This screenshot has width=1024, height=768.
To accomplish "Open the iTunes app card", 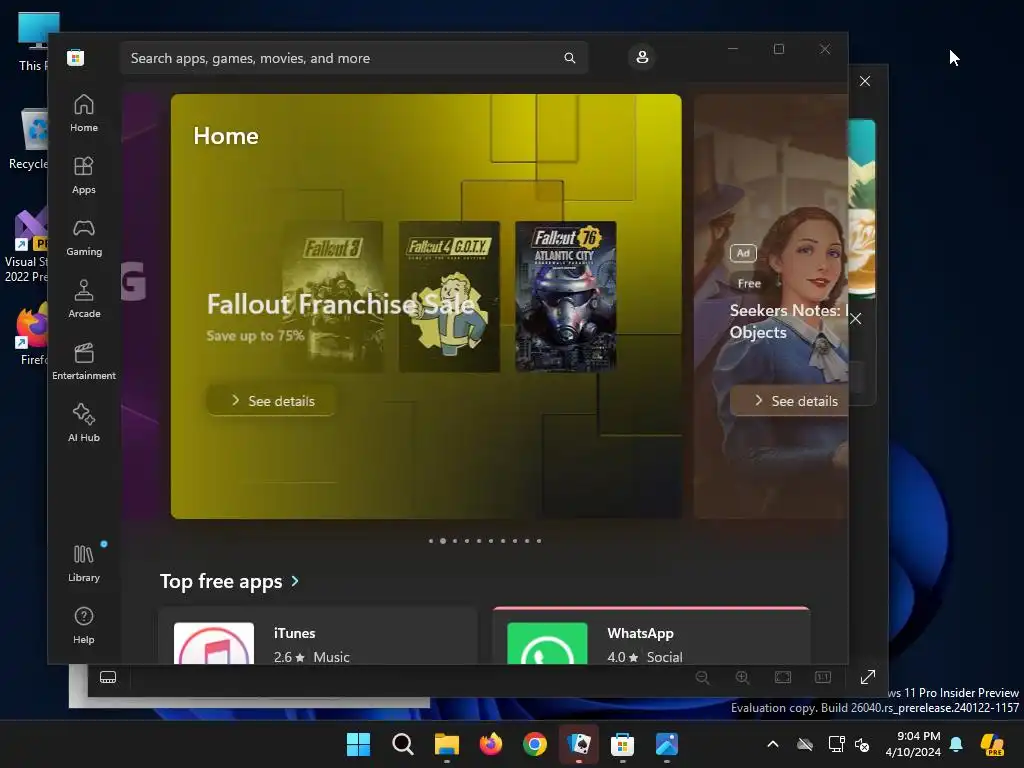I will pos(318,637).
